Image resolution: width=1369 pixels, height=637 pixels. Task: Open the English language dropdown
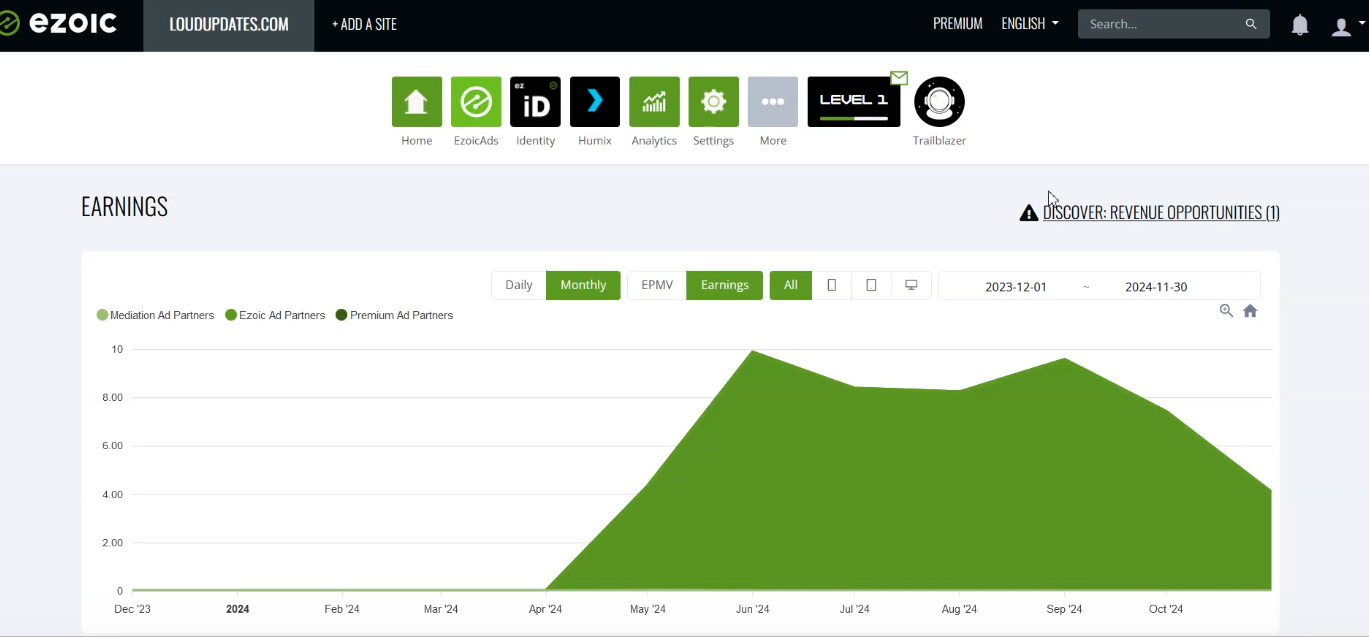[1030, 24]
